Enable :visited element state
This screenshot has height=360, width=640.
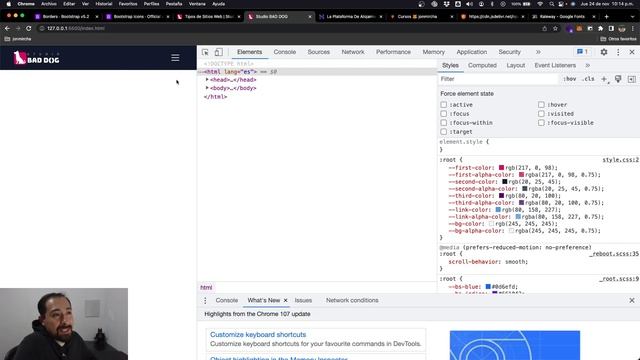[541, 114]
